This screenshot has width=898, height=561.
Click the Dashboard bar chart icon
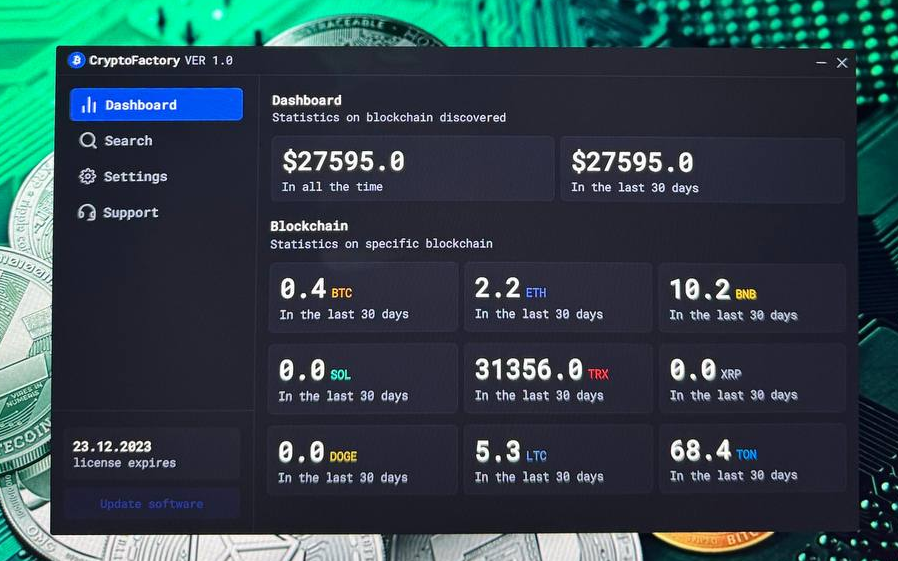pos(89,105)
